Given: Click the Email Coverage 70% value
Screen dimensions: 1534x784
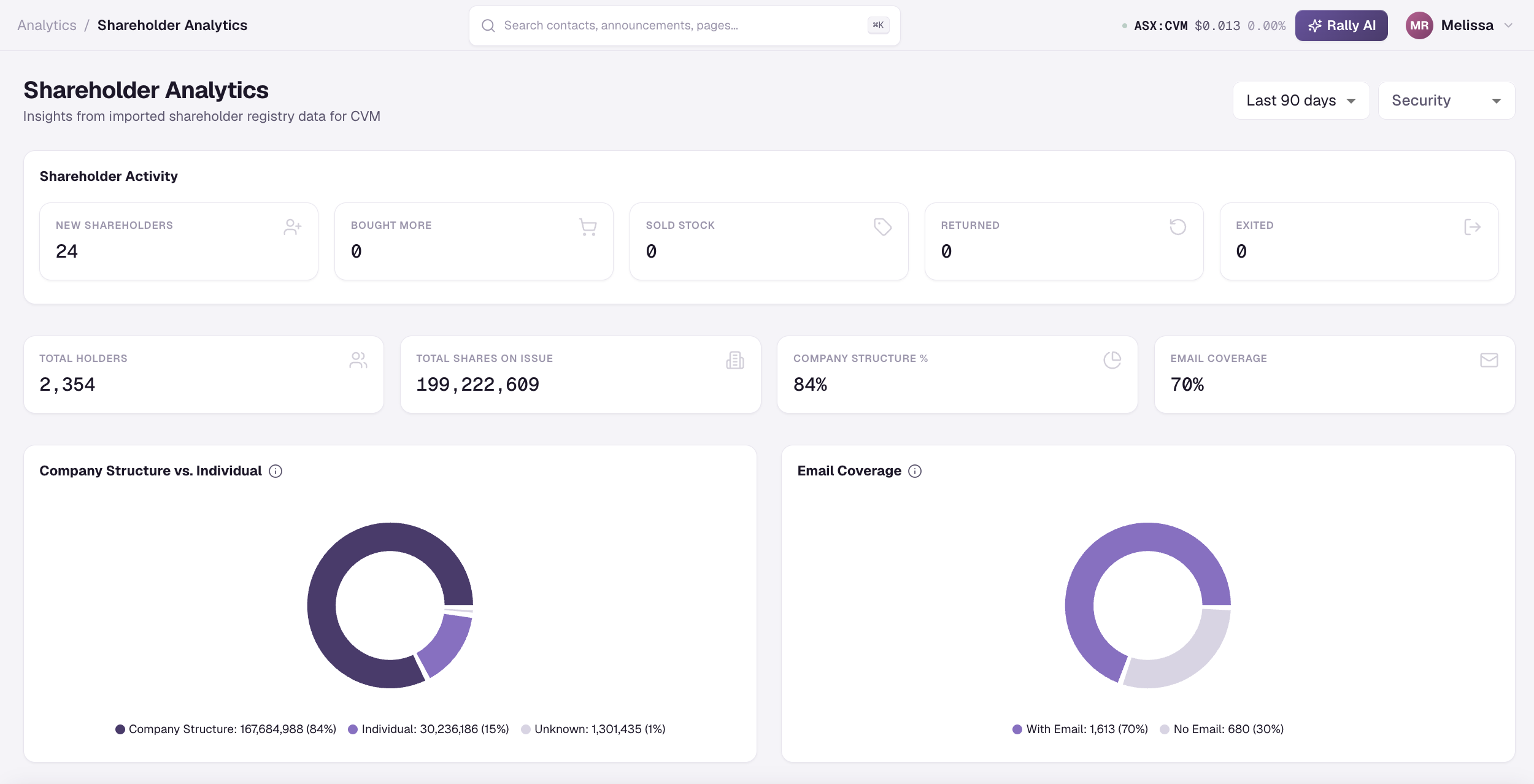Looking at the screenshot, I should (x=1187, y=385).
